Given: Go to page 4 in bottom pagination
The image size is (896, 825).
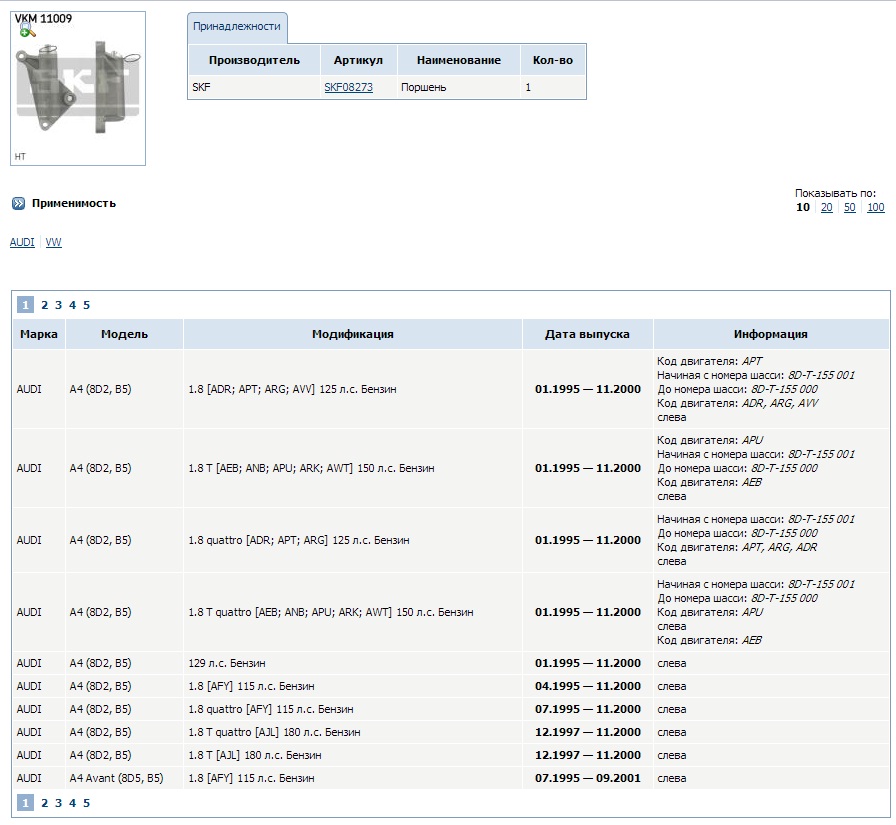Looking at the screenshot, I should 73,803.
